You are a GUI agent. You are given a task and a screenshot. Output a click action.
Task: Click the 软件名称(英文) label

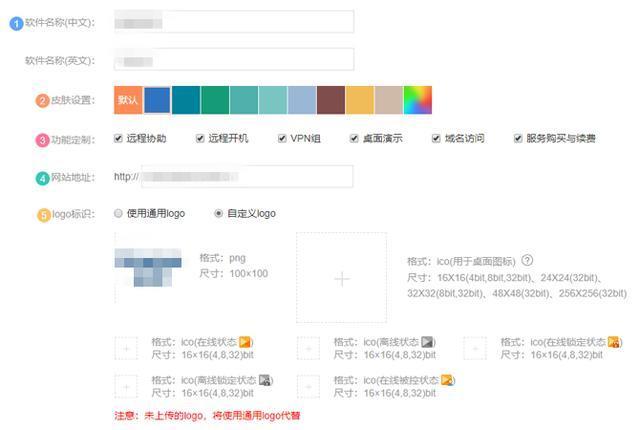[60, 60]
